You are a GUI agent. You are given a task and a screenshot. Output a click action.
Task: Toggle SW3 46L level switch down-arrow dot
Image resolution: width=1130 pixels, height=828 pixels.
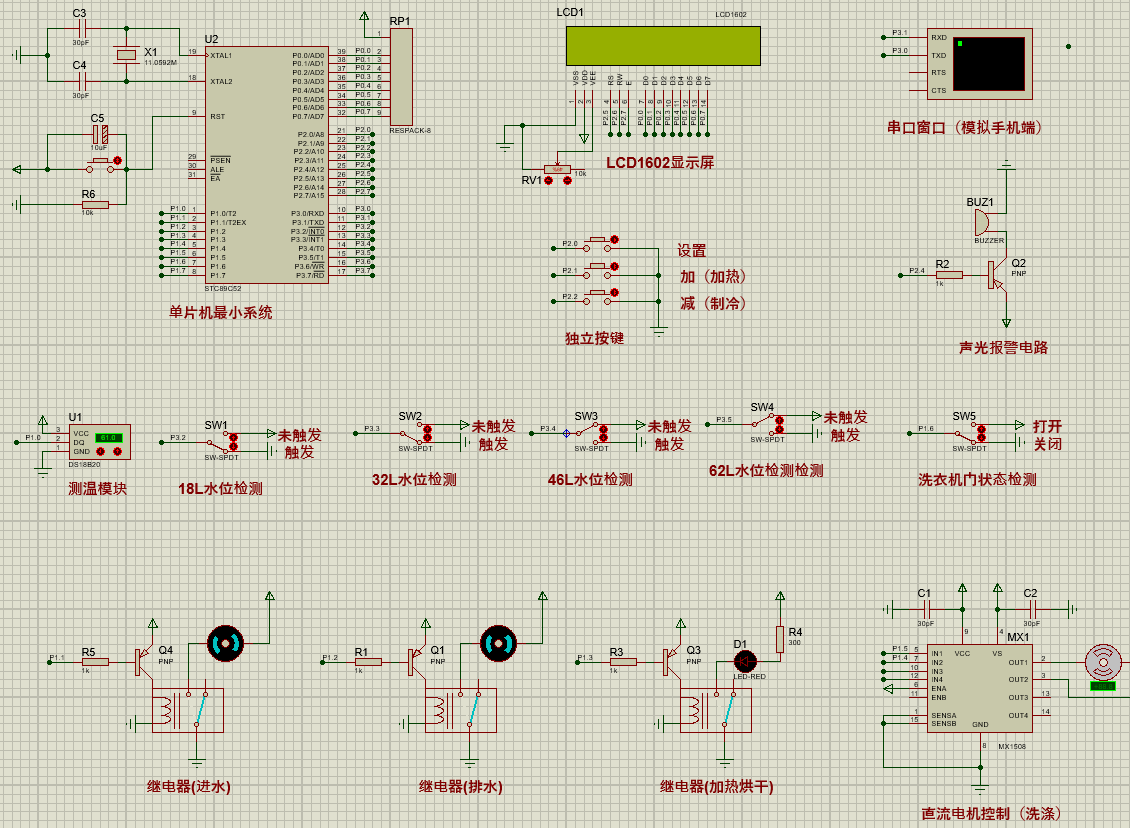coord(604,438)
